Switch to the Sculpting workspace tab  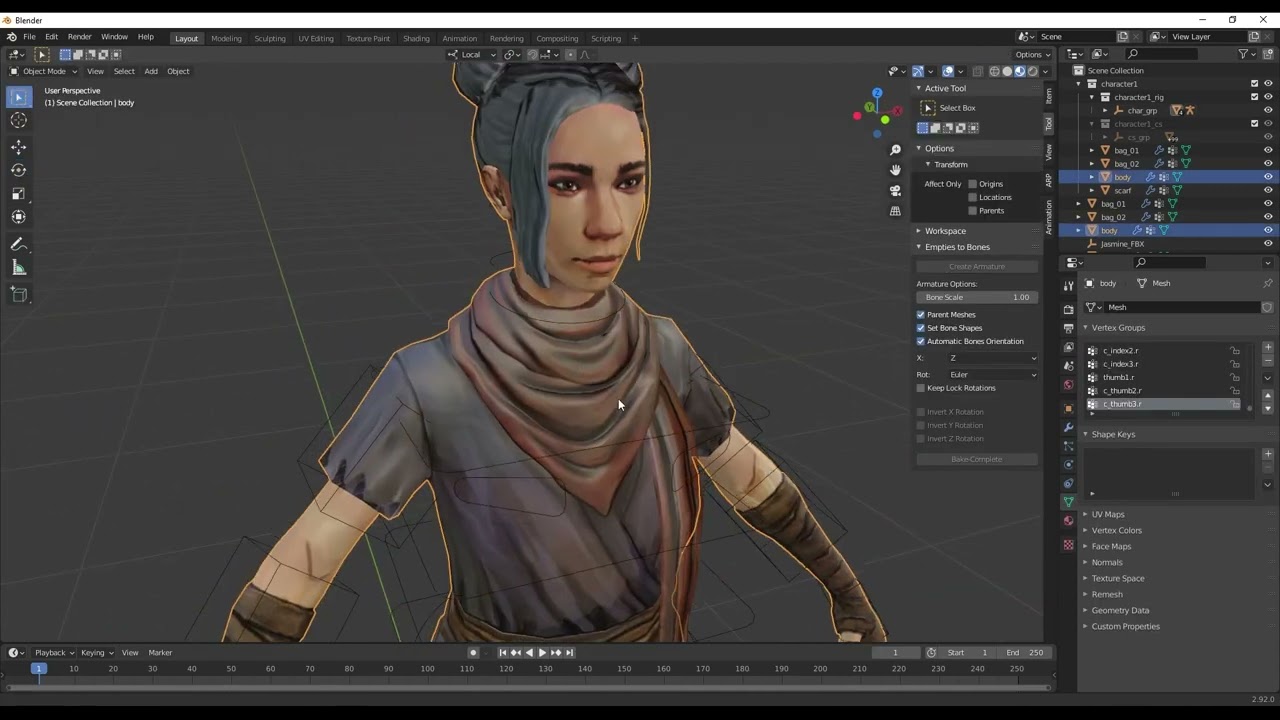click(x=270, y=38)
